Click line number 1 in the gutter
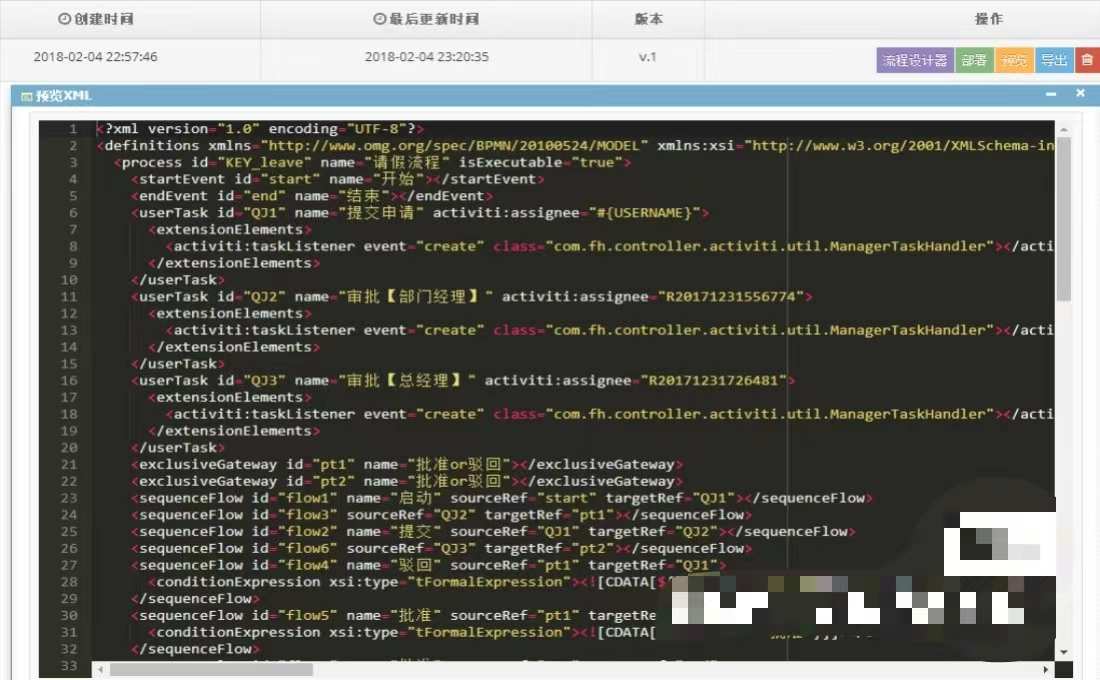1100x680 pixels. tap(72, 129)
